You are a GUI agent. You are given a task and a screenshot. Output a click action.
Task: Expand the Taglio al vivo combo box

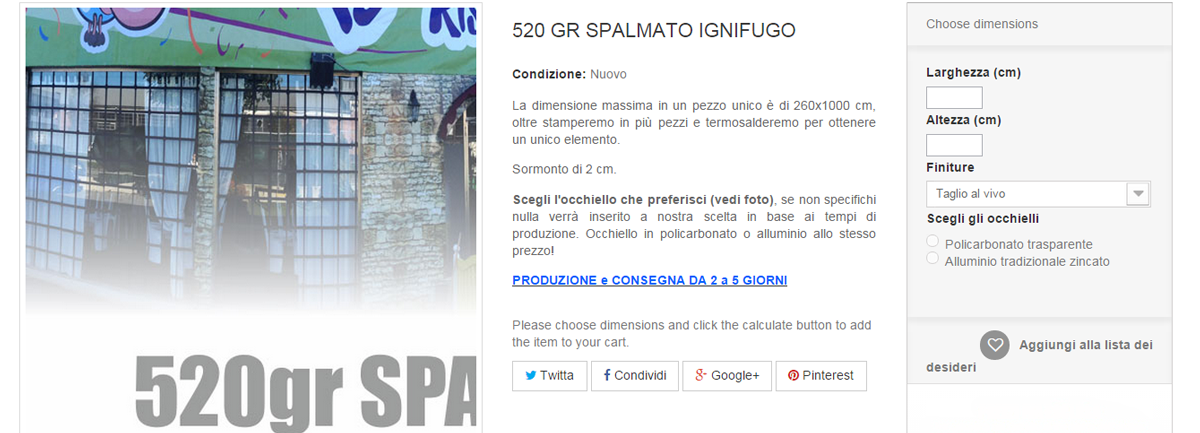point(1038,193)
